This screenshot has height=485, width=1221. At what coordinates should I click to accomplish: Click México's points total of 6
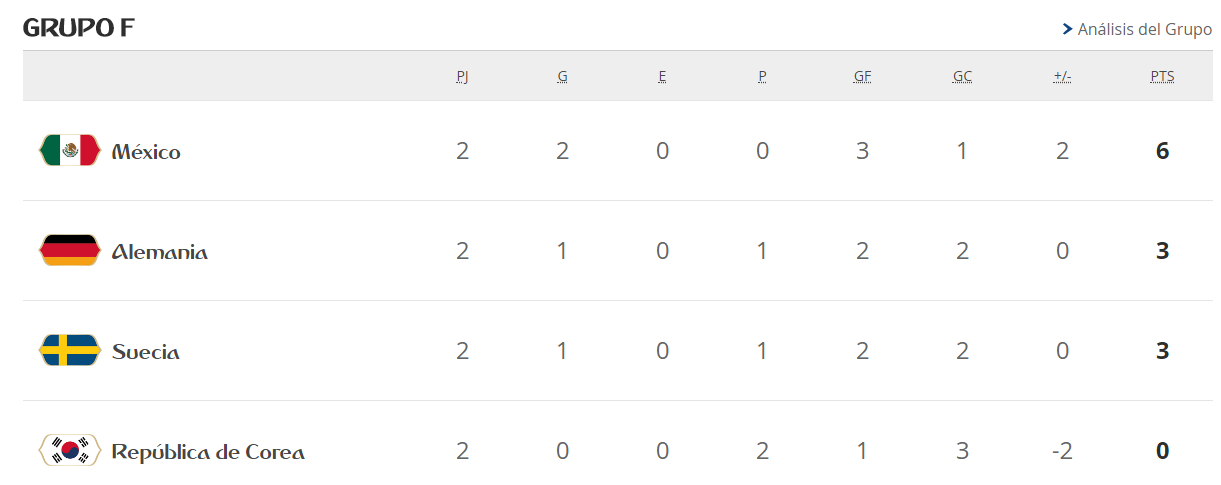point(1162,151)
